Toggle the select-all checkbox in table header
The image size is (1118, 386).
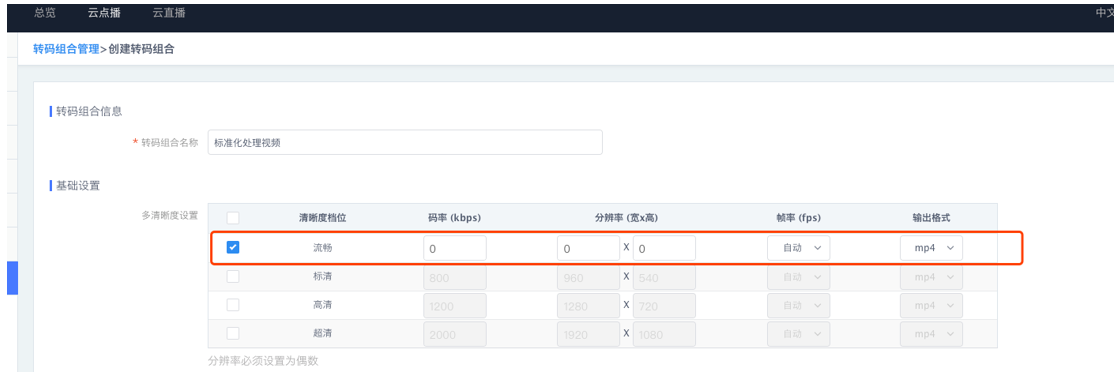click(233, 218)
